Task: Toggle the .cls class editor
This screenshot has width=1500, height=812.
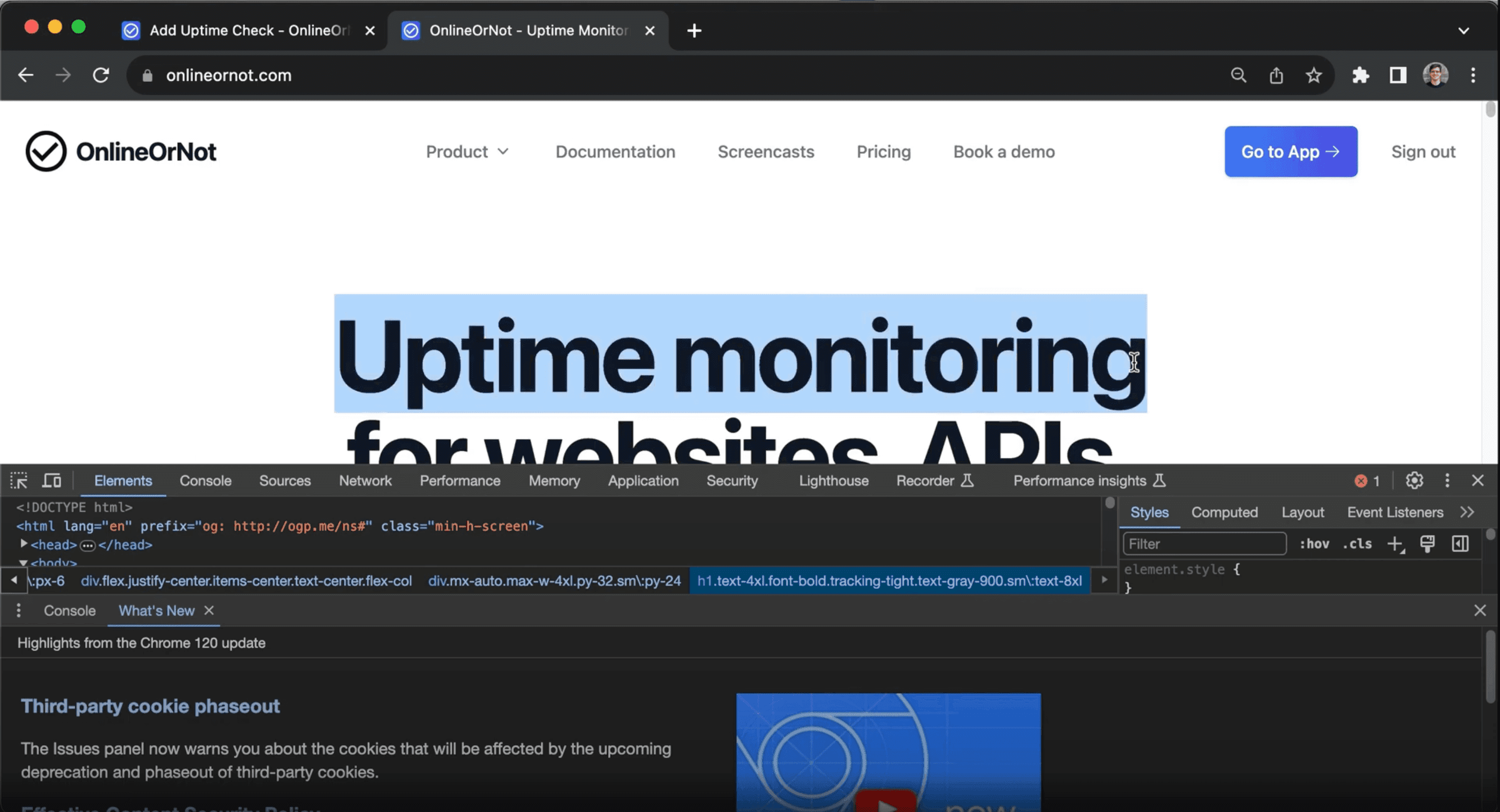Action: tap(1357, 544)
